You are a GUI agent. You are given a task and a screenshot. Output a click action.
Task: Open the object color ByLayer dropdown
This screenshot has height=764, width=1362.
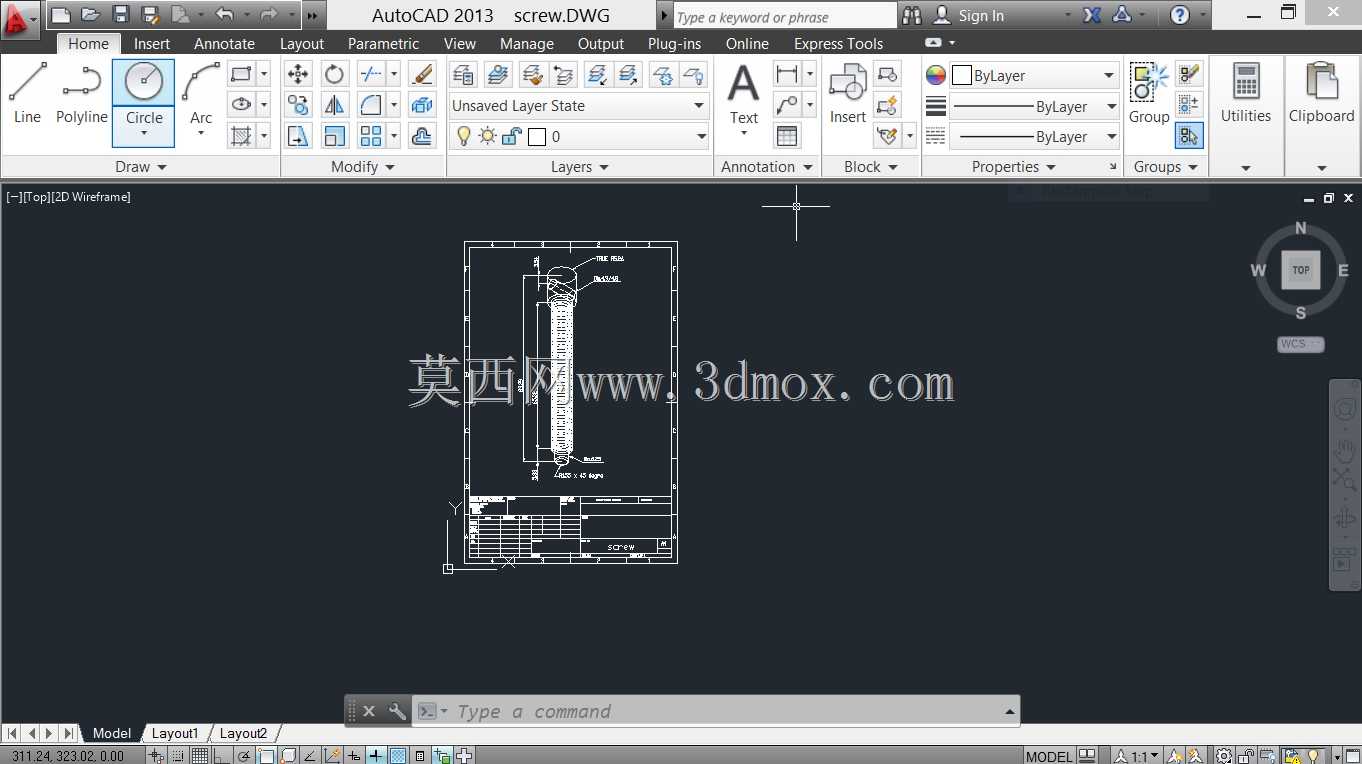click(x=1033, y=76)
